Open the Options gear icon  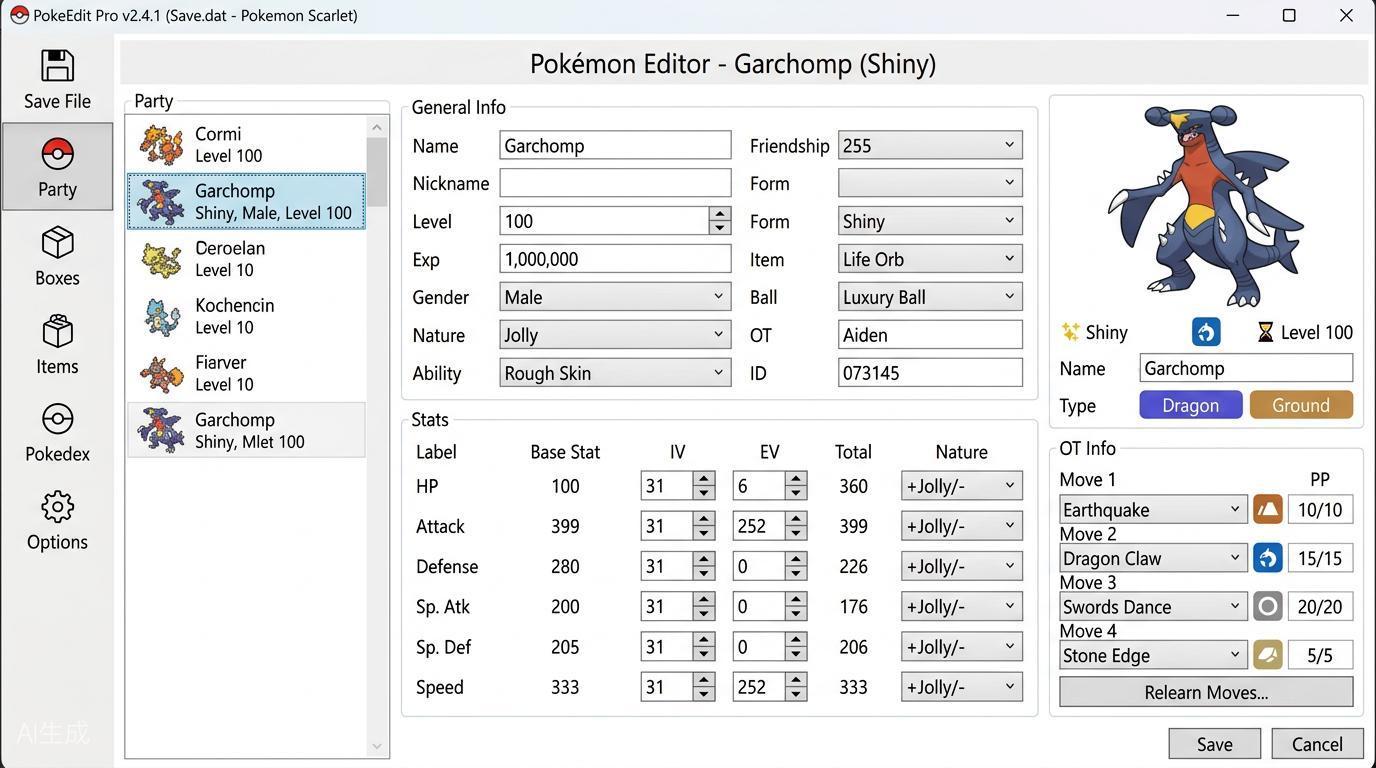(57, 507)
